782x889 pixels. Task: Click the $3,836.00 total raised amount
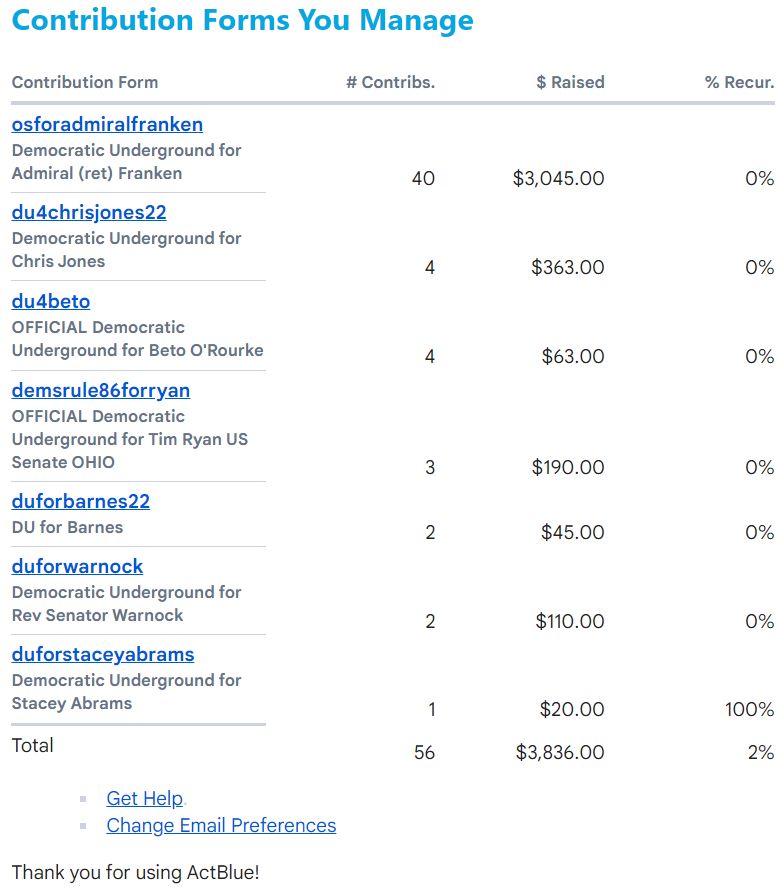tap(560, 752)
